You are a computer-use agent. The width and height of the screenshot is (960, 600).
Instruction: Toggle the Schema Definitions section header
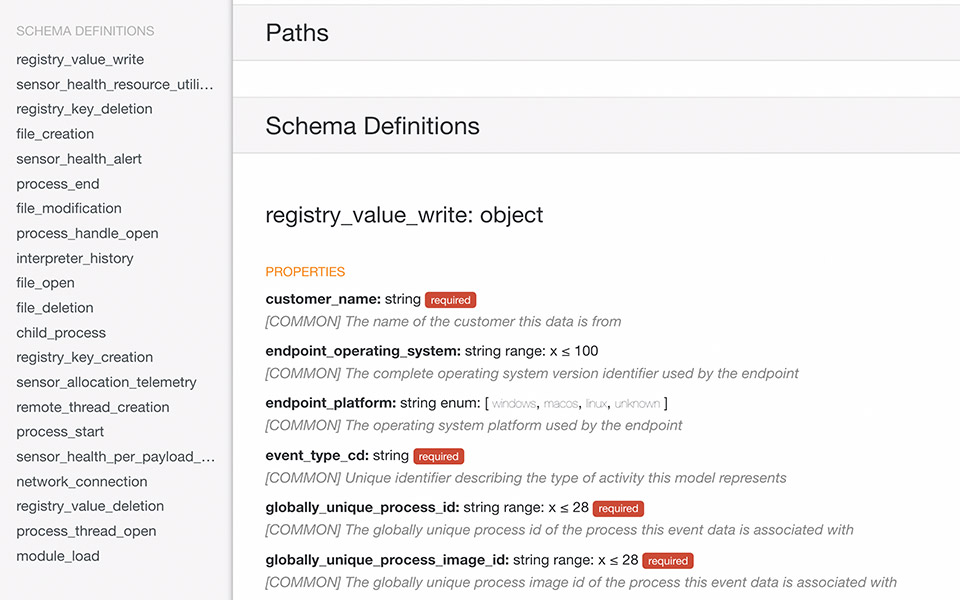coord(372,126)
